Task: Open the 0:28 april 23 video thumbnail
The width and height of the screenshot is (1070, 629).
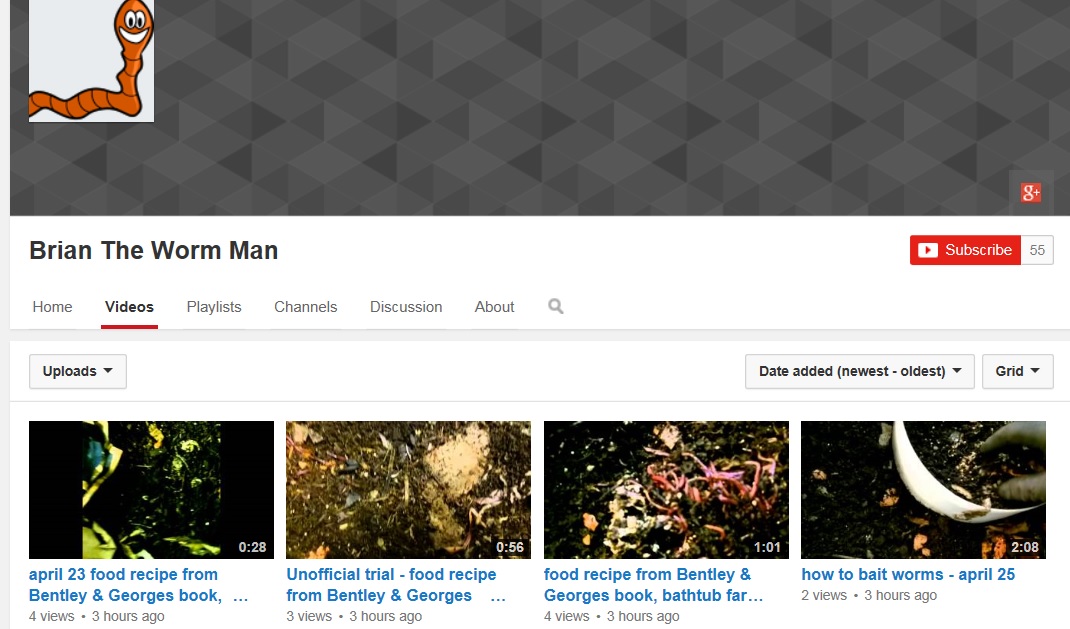Action: [151, 489]
